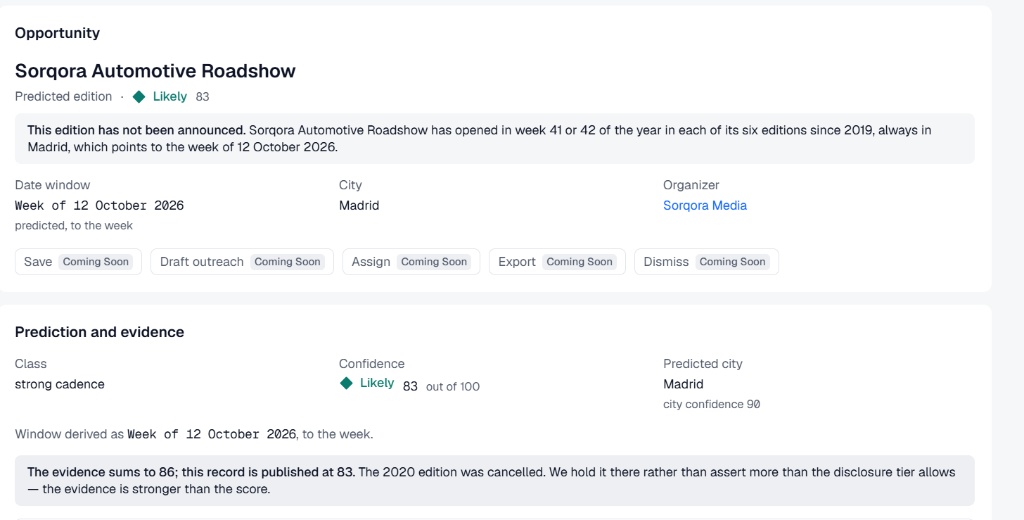
Task: Click the Coming Soon badge on Assign
Action: pyautogui.click(x=434, y=261)
